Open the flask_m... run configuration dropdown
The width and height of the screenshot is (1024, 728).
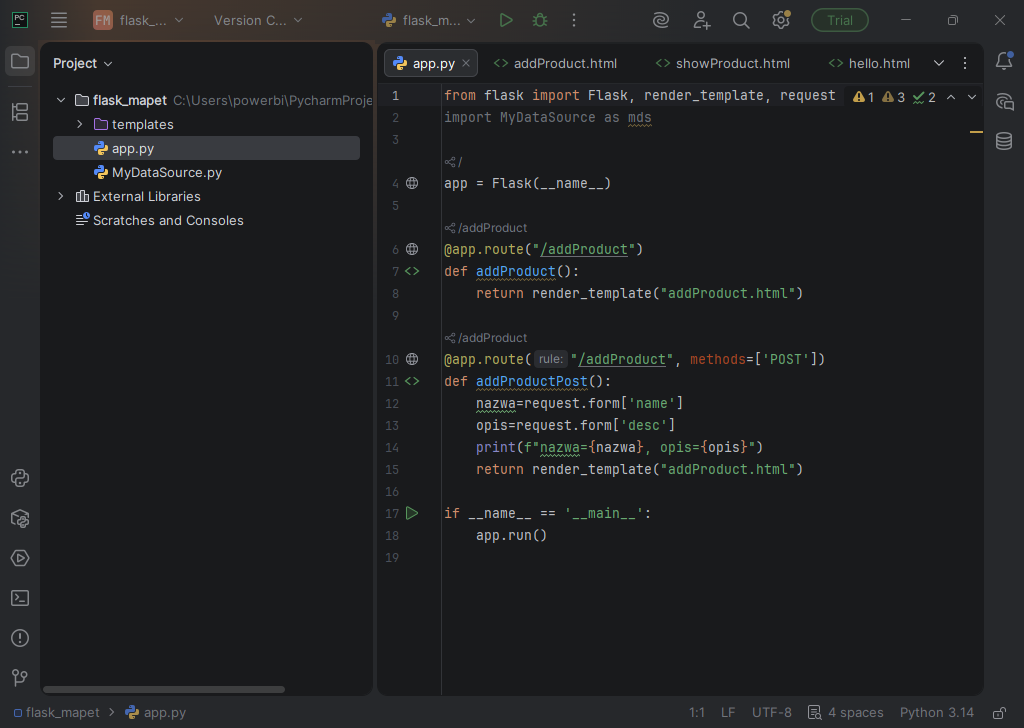tap(429, 20)
